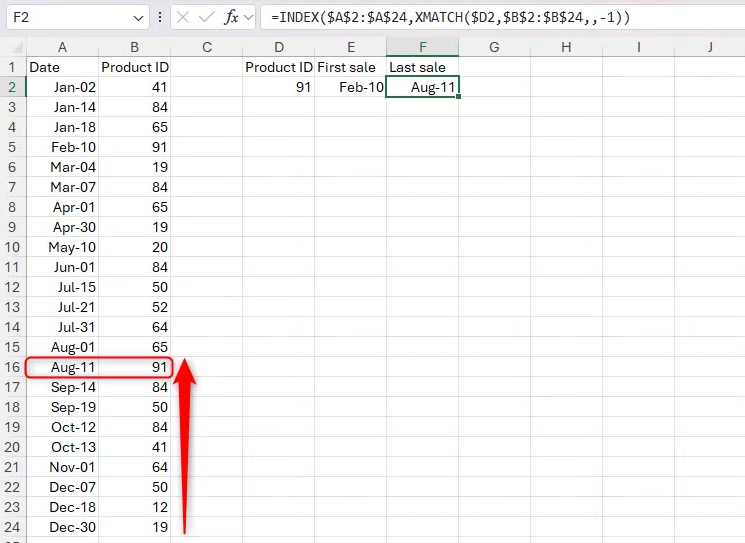This screenshot has height=543, width=745.
Task: Select column D header
Action: coord(279,47)
